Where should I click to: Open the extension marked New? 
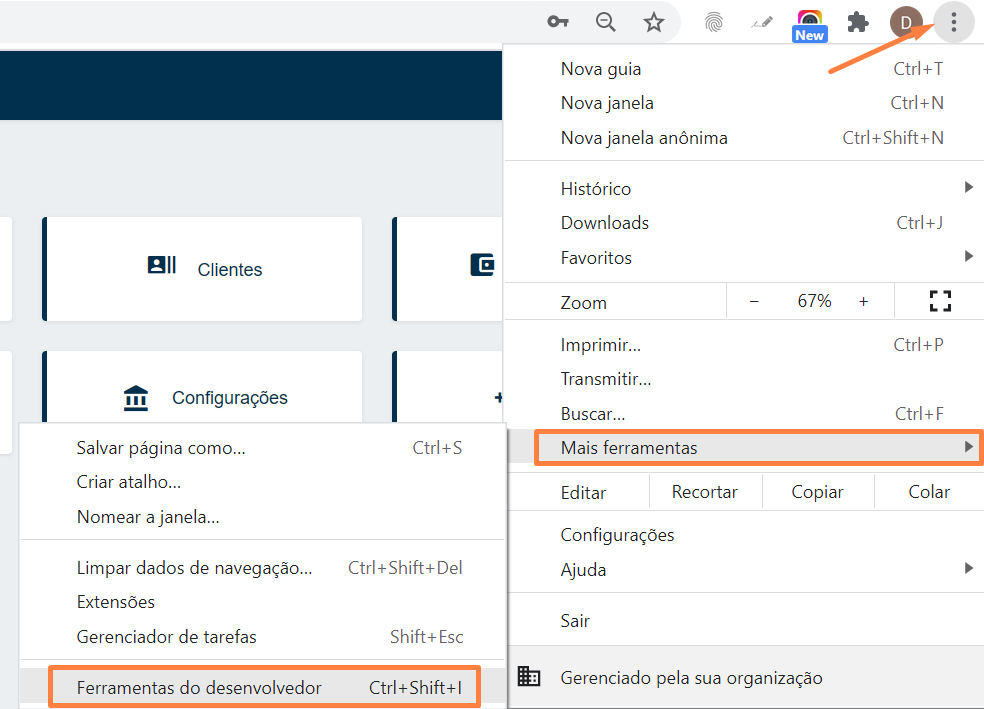click(810, 26)
